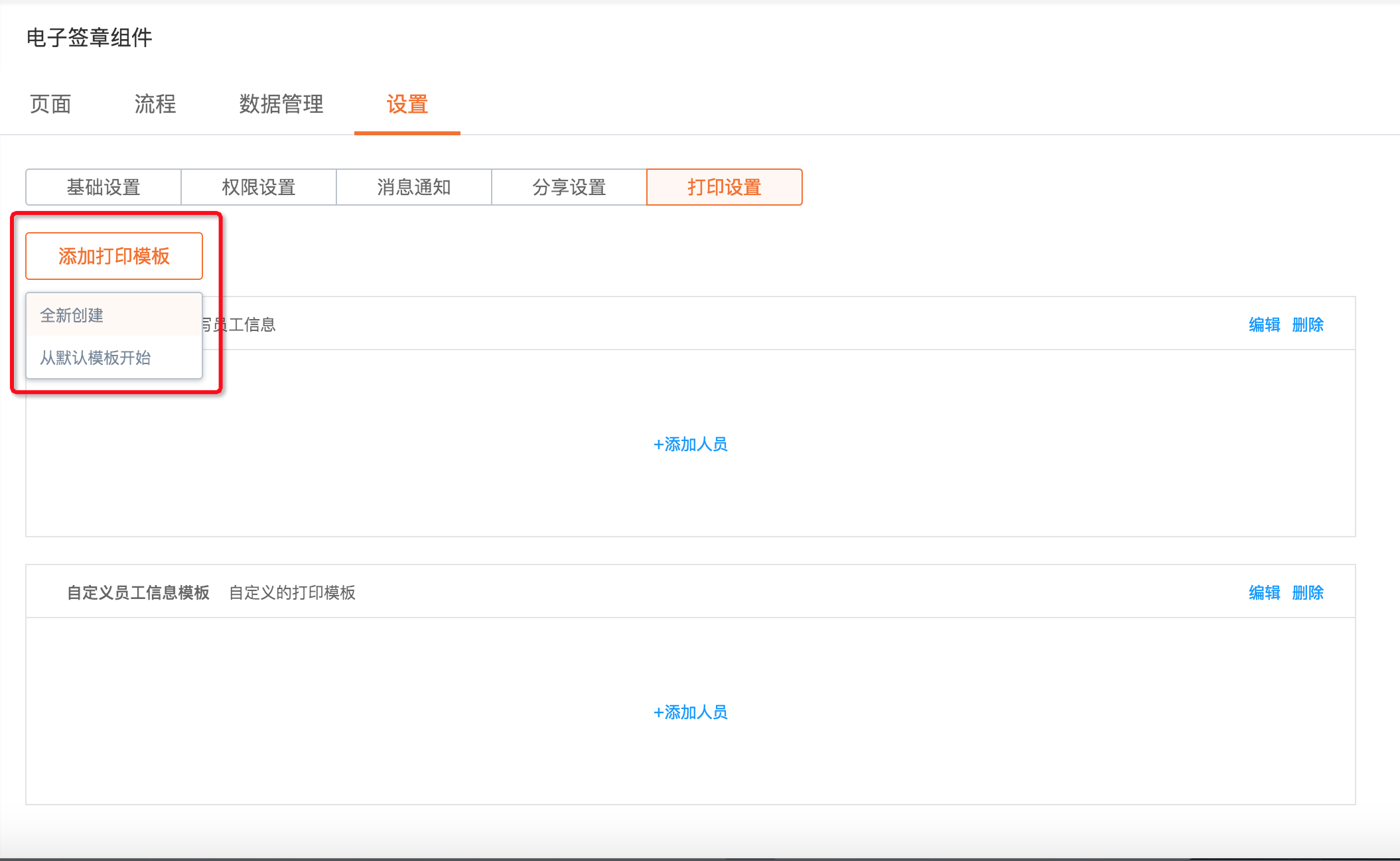Click +添加人员 in 自定义员工信息模板 panel

(690, 712)
